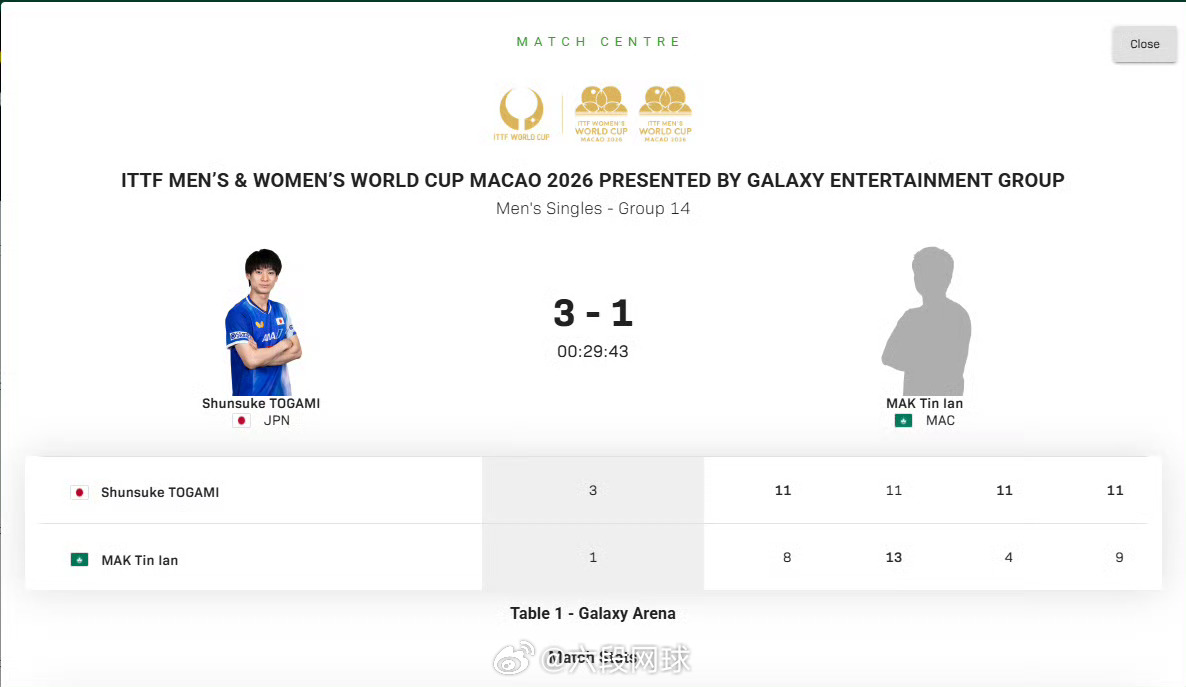
Task: Close the Match Centre dialog
Action: pos(1144,44)
